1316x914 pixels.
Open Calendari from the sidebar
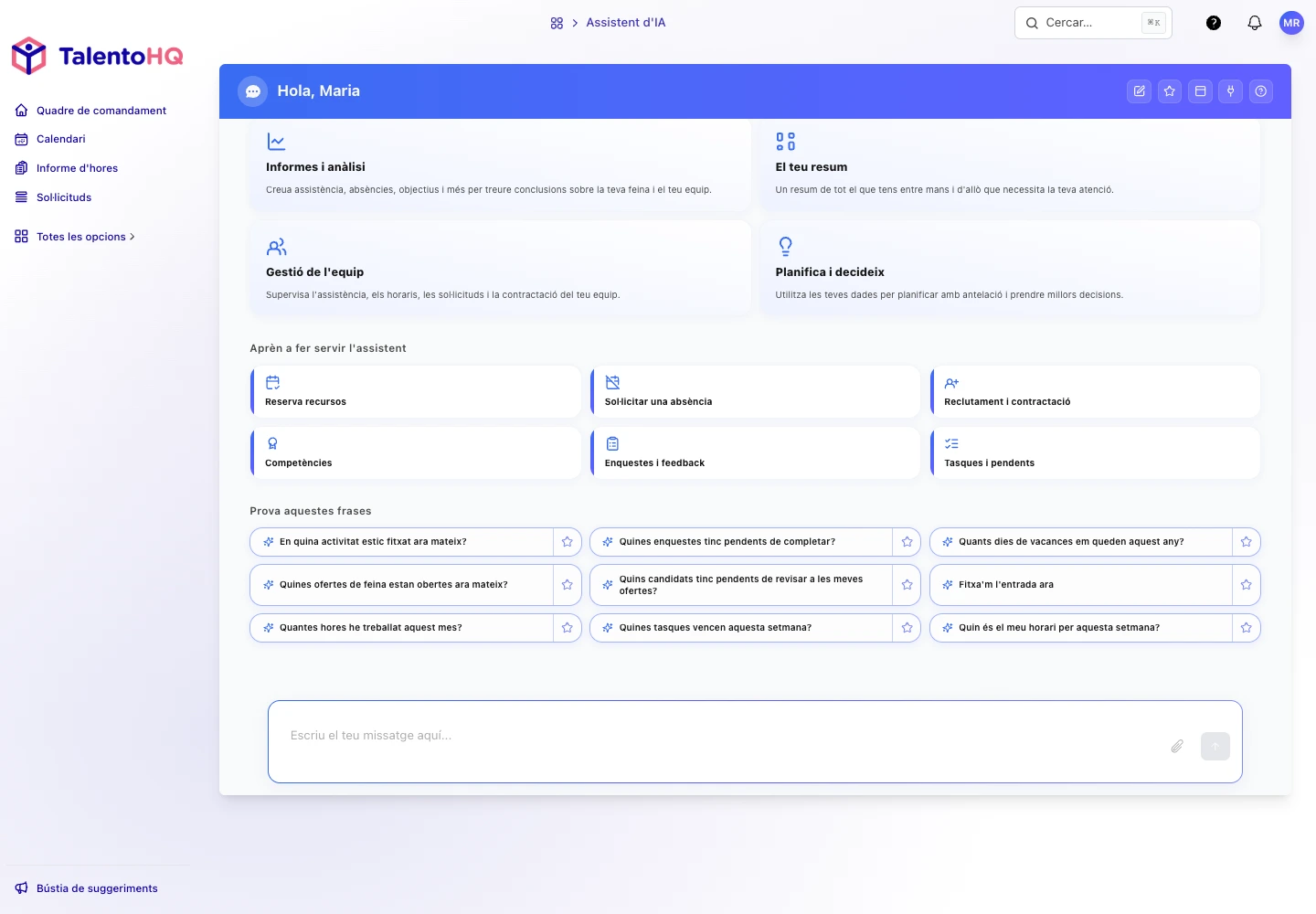point(50,139)
